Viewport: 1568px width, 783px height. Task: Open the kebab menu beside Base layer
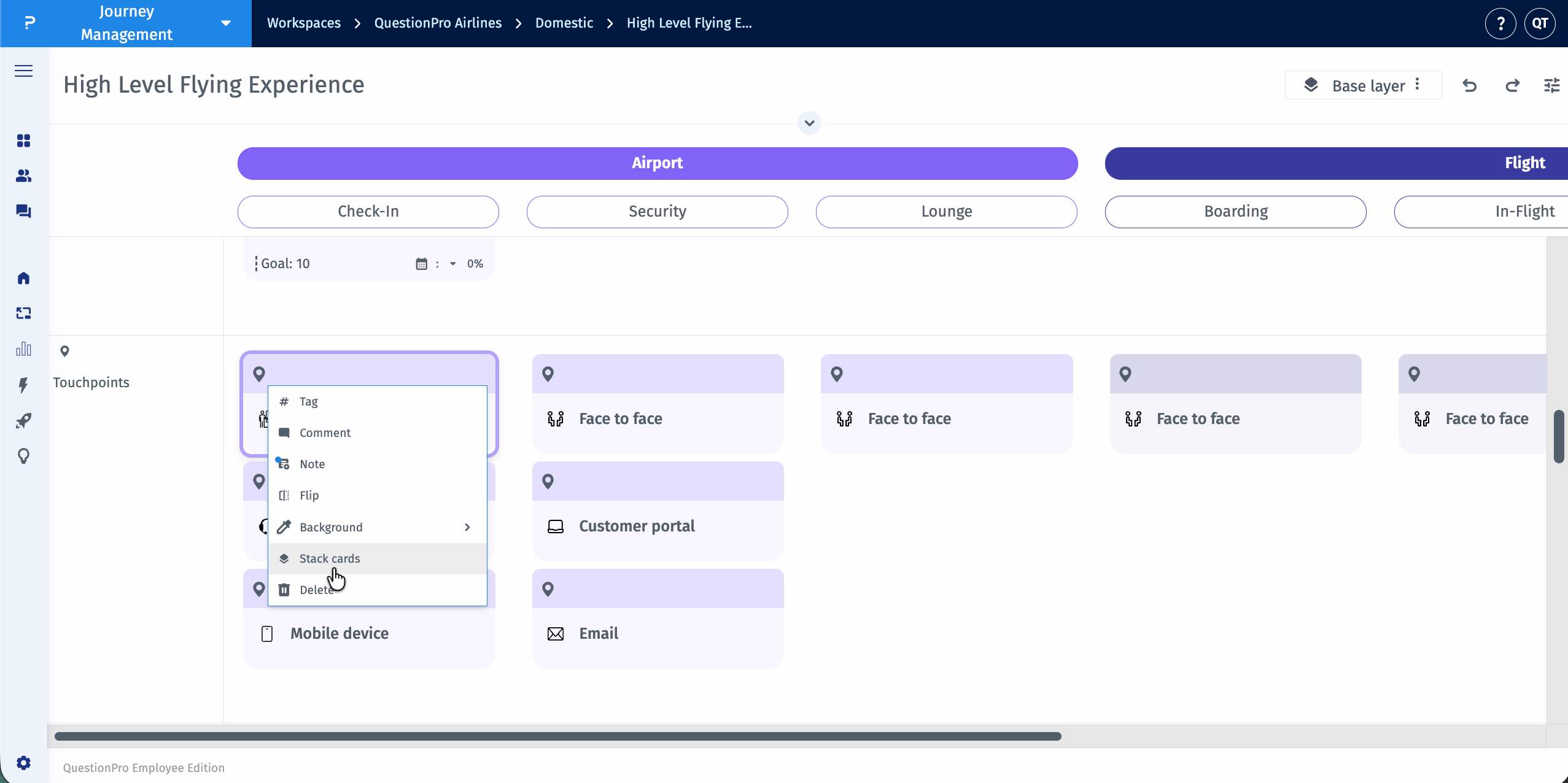(x=1417, y=85)
